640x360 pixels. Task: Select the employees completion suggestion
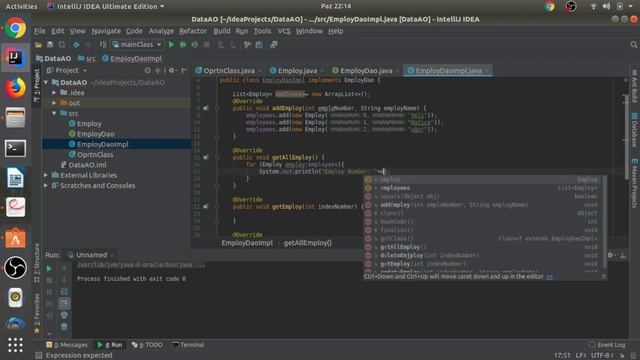click(482, 188)
